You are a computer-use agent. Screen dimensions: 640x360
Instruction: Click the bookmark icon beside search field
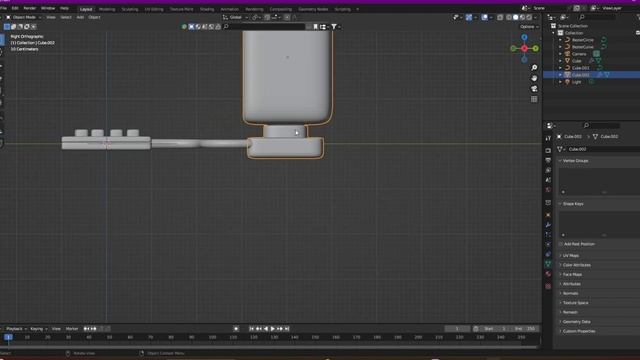(x=316, y=27)
